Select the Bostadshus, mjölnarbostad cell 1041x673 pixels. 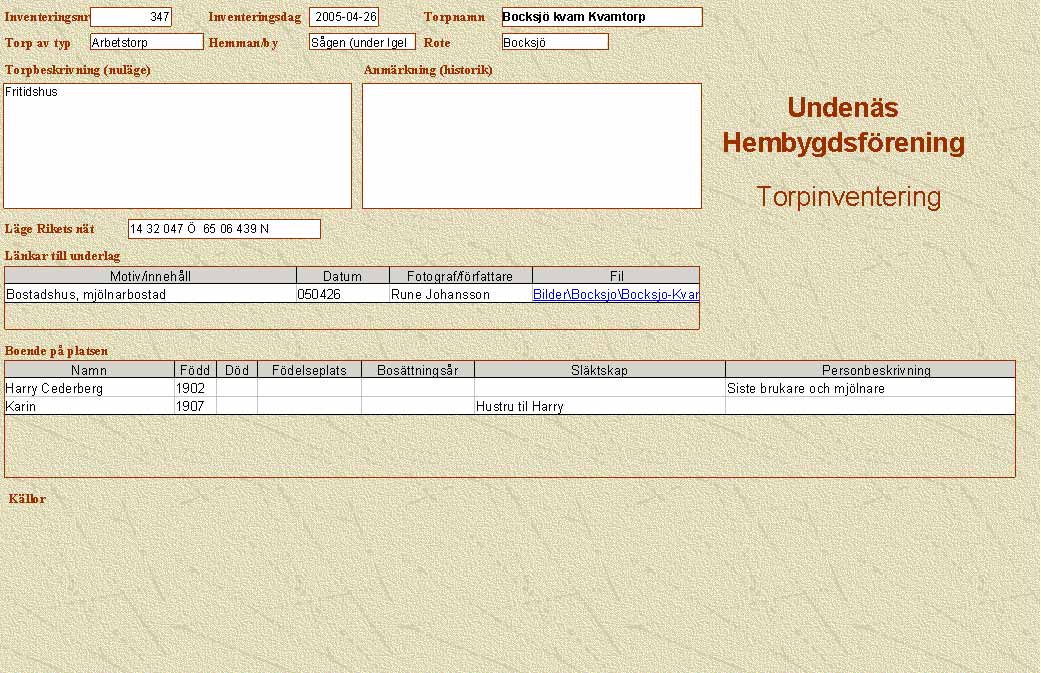tap(151, 295)
